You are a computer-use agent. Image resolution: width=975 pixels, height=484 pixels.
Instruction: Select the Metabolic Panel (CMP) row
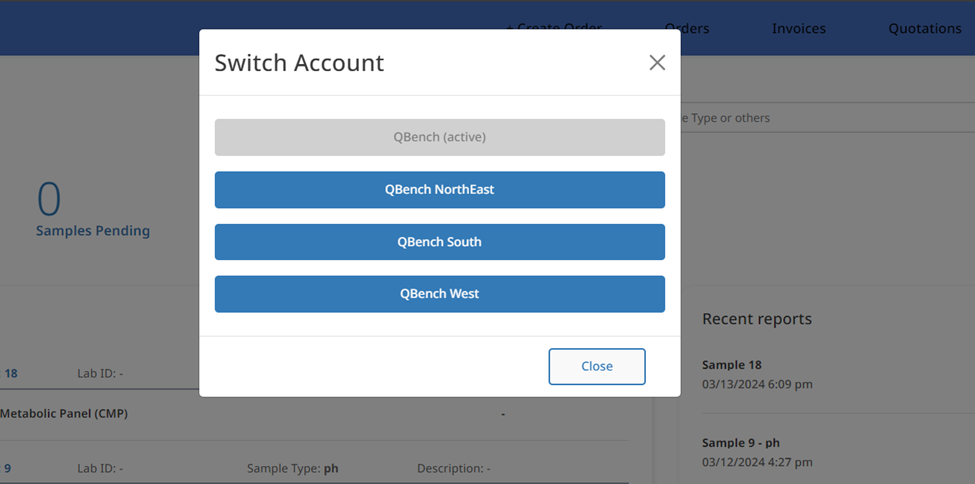tap(64, 414)
